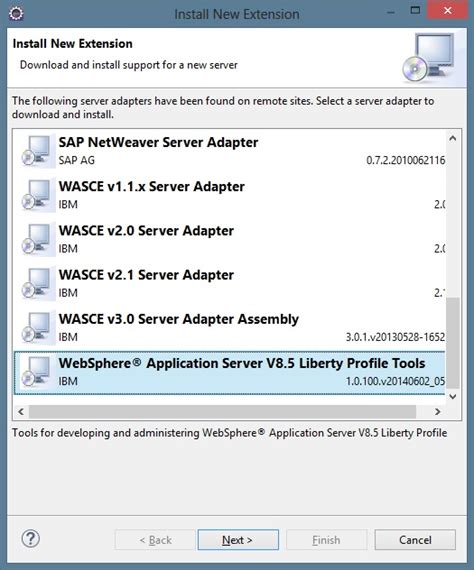Click version 0.7.2.2010062116 of SAP adapter
Viewport: 474px width, 570px height.
(x=405, y=160)
